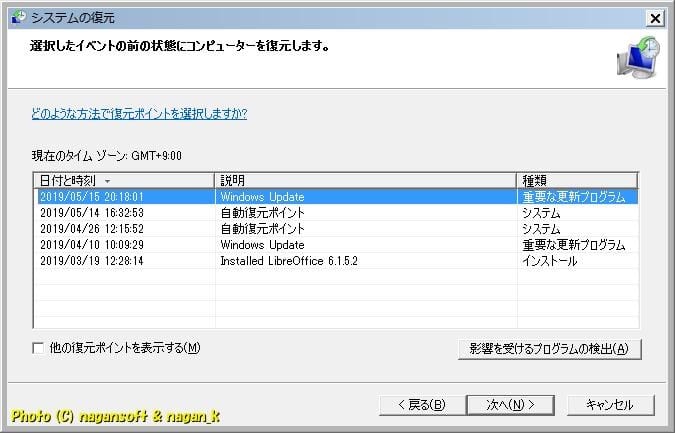675x433 pixels.
Task: Click the 重要な更新プログラム cell in the first row
Action: (x=573, y=197)
